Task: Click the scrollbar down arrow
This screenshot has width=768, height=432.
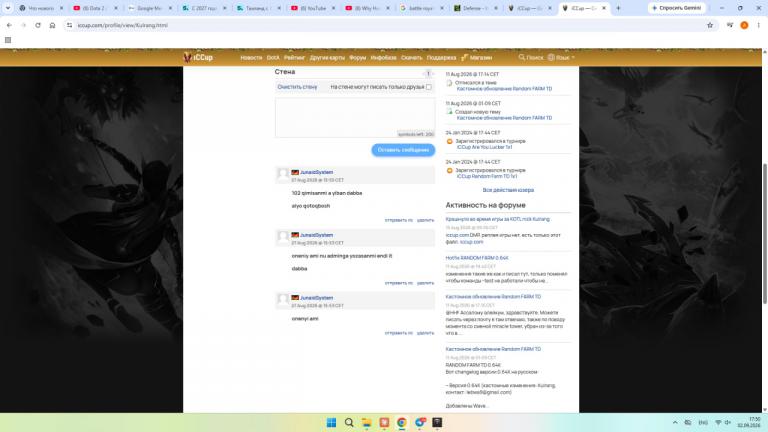Action: [x=764, y=409]
